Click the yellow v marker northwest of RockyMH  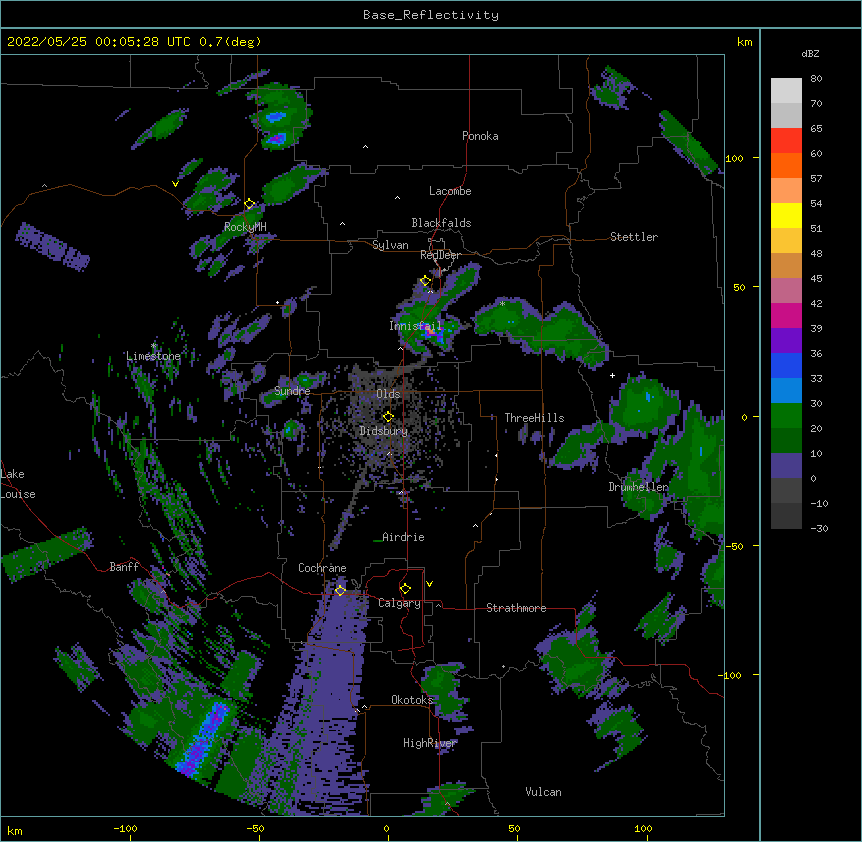coord(175,184)
